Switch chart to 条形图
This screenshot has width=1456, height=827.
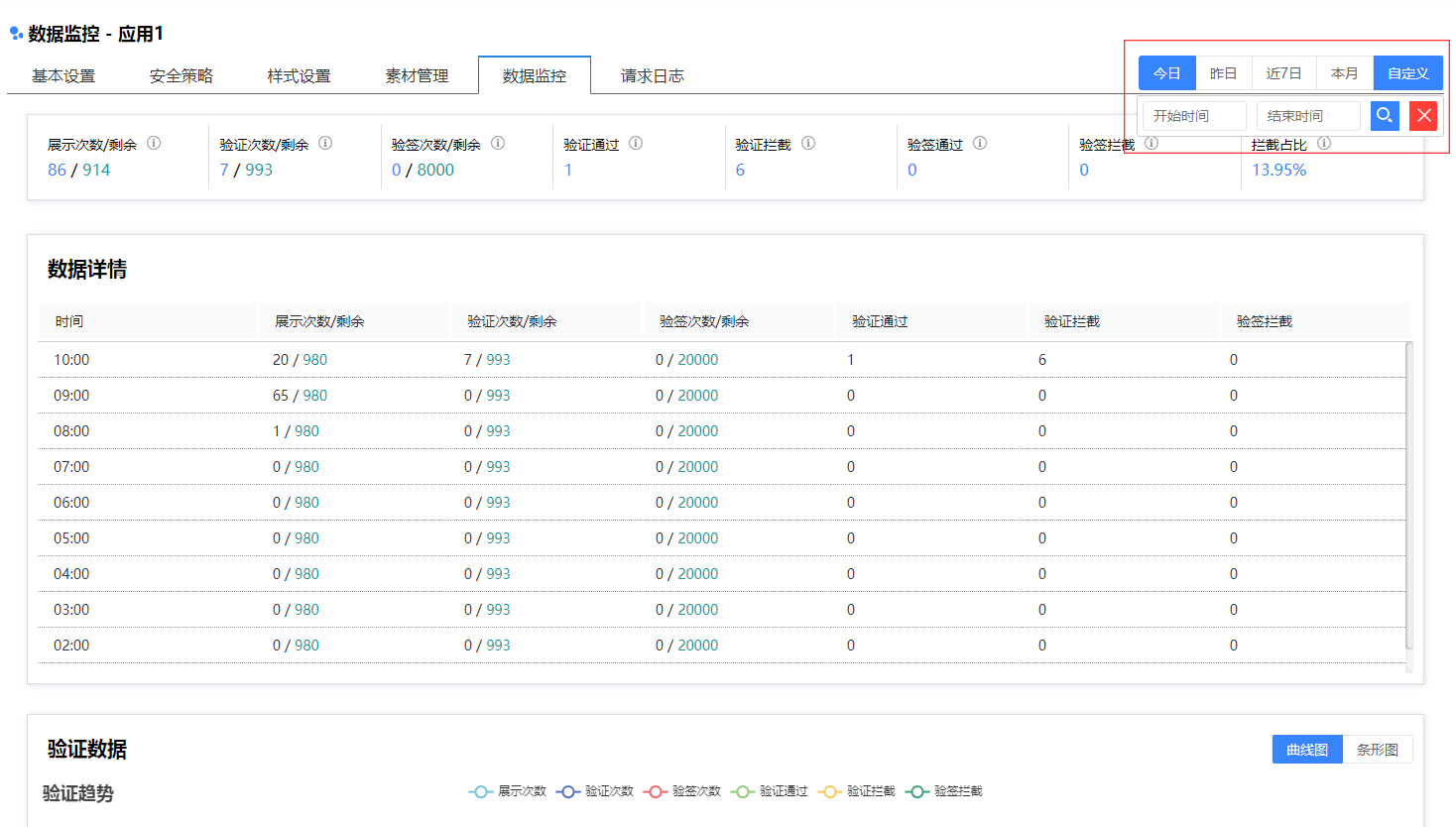[1378, 750]
